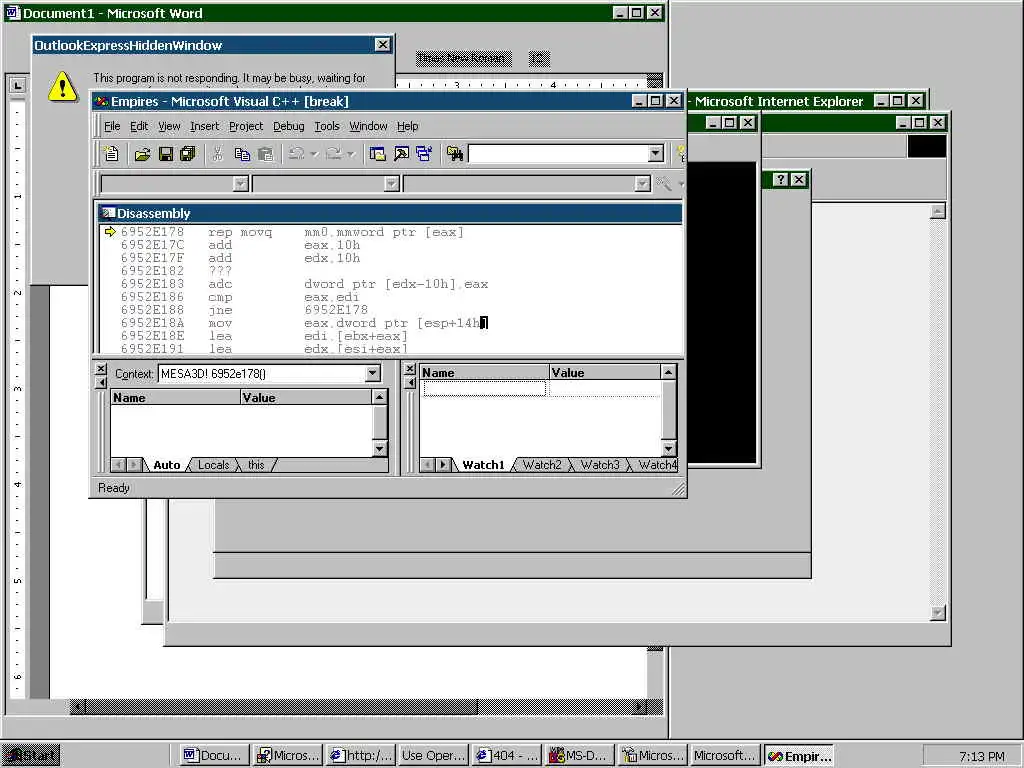
Task: Click the Cut scissors icon
Action: coord(217,154)
